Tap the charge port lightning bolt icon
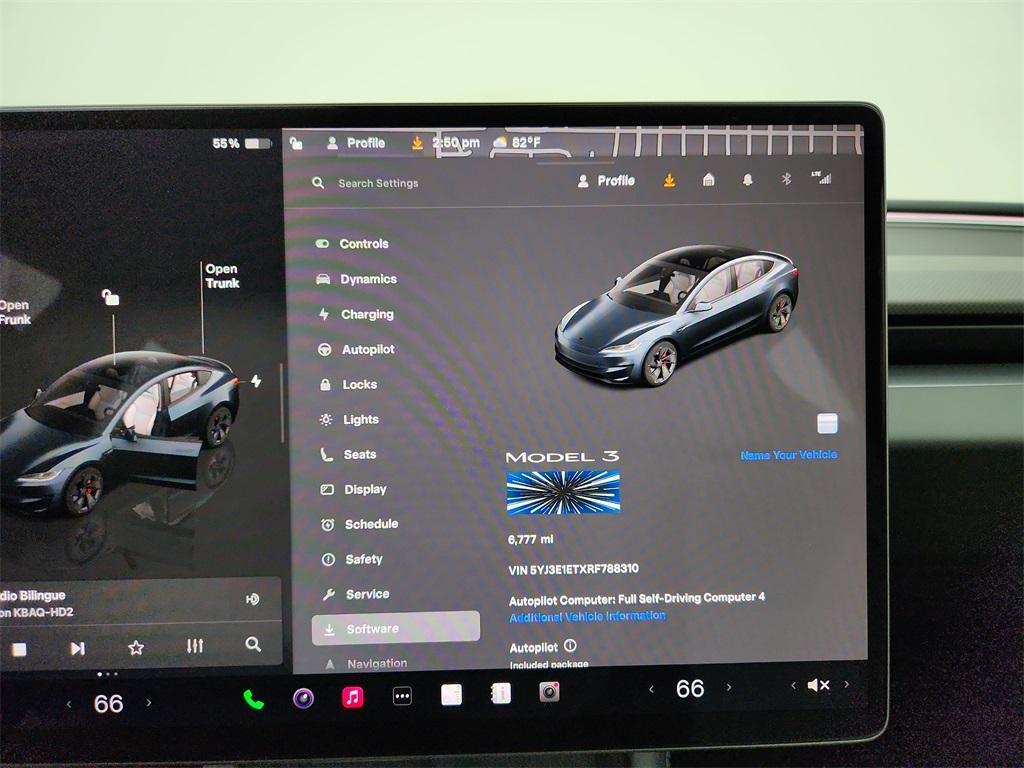The image size is (1024, 768). (256, 381)
